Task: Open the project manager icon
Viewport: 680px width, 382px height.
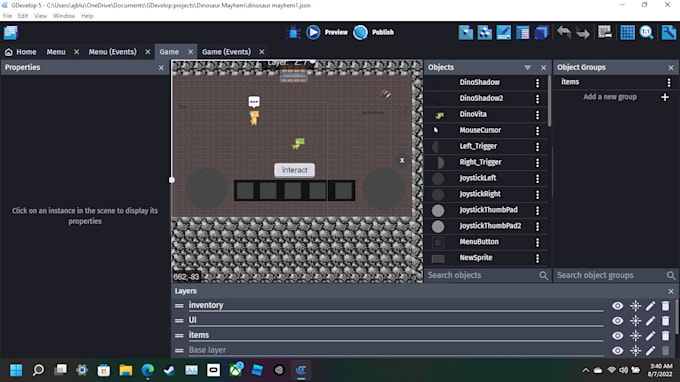Action: point(10,33)
